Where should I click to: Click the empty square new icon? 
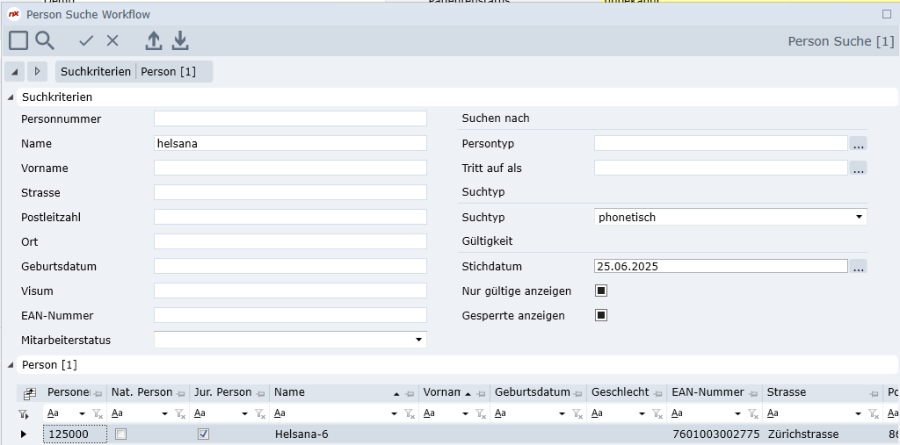click(18, 40)
